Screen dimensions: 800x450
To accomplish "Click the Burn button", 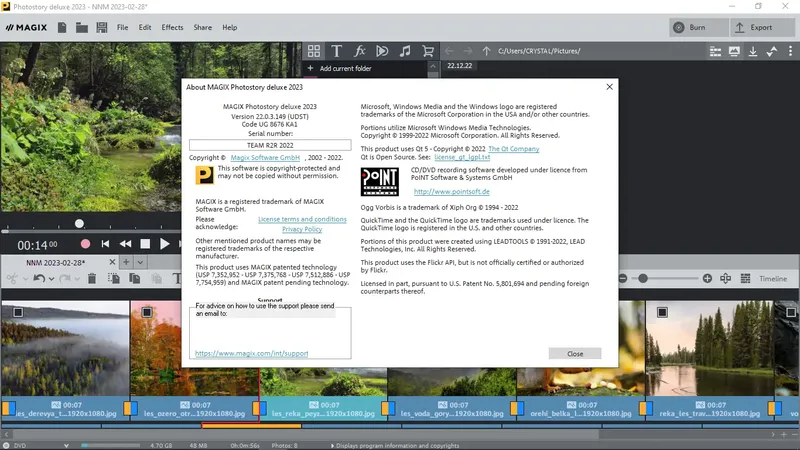I will click(x=697, y=28).
